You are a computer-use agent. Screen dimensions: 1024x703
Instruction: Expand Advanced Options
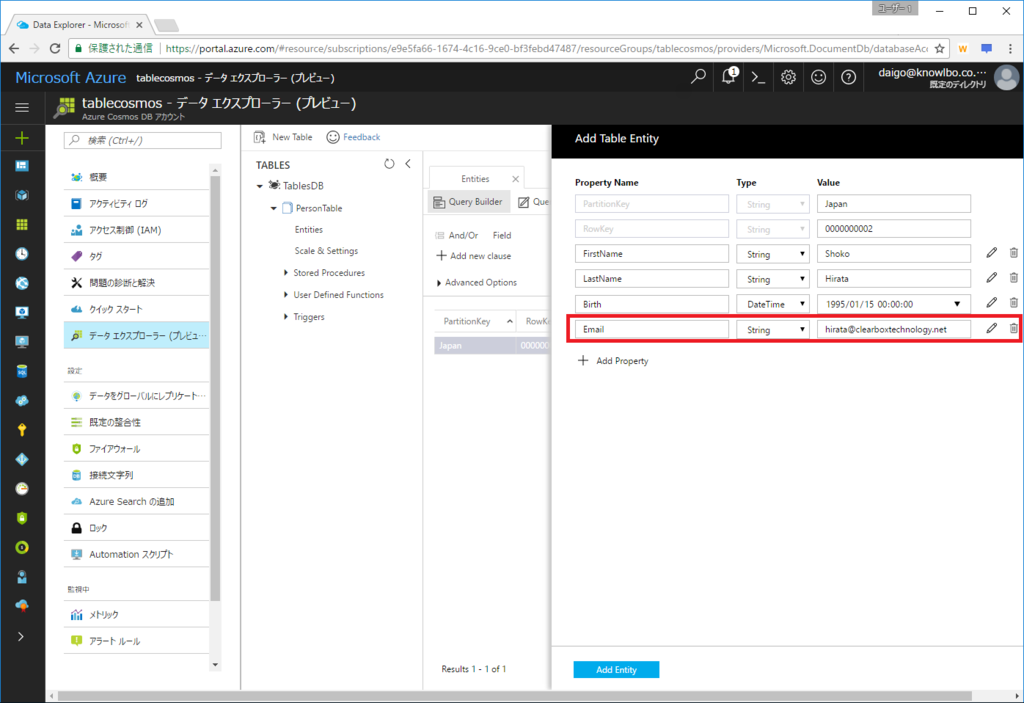tap(477, 283)
